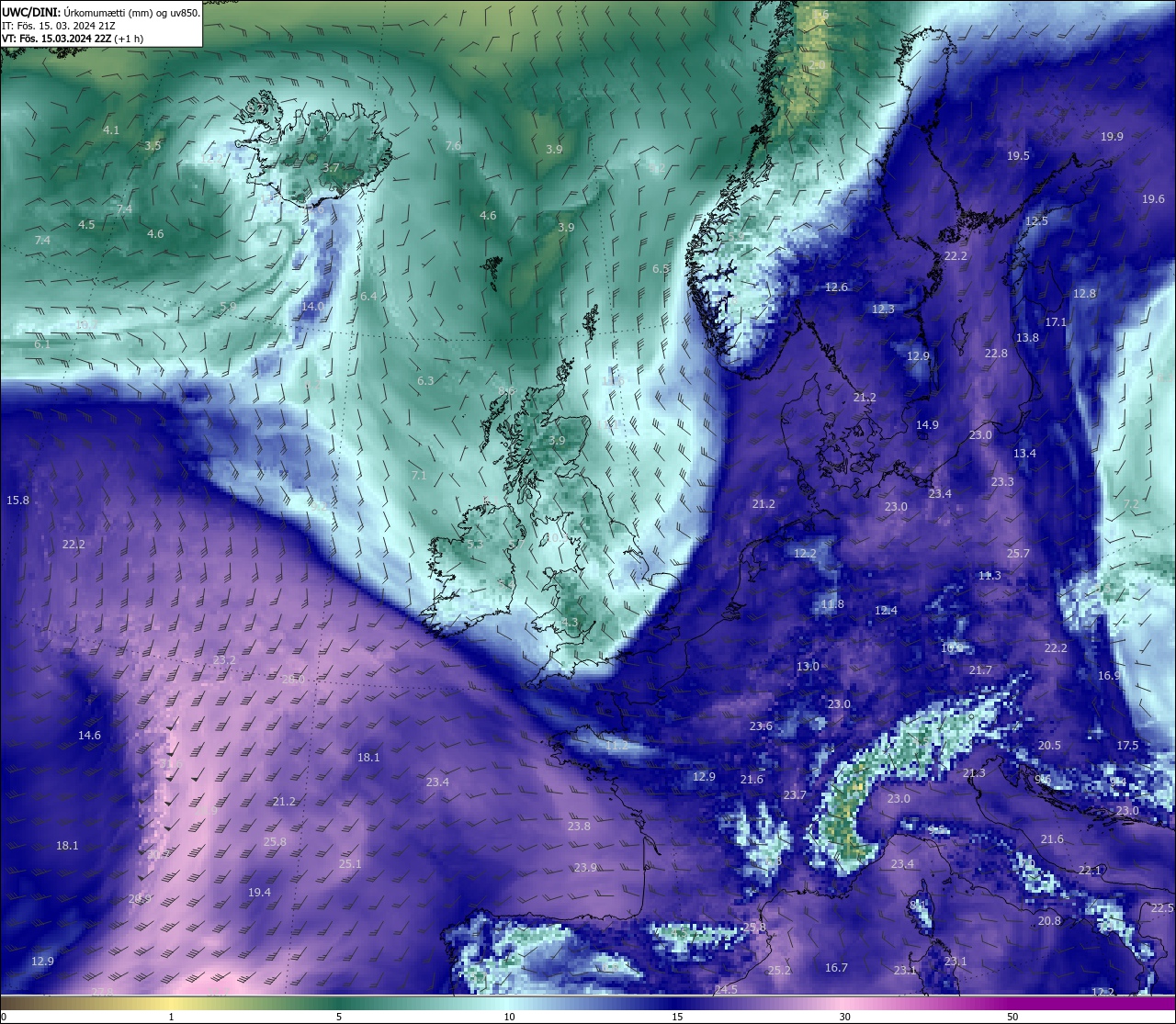Click the map value '14.6'
The width and height of the screenshot is (1176, 1024).
(89, 736)
